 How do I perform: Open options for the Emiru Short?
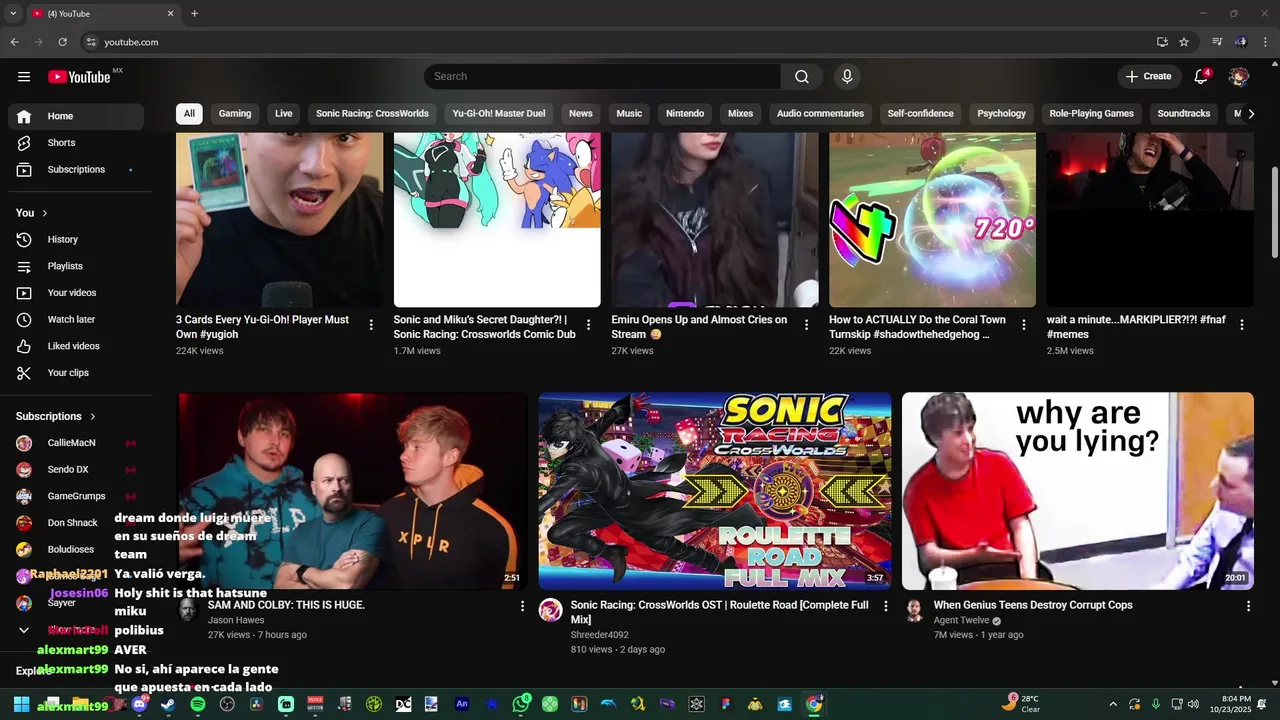[806, 325]
